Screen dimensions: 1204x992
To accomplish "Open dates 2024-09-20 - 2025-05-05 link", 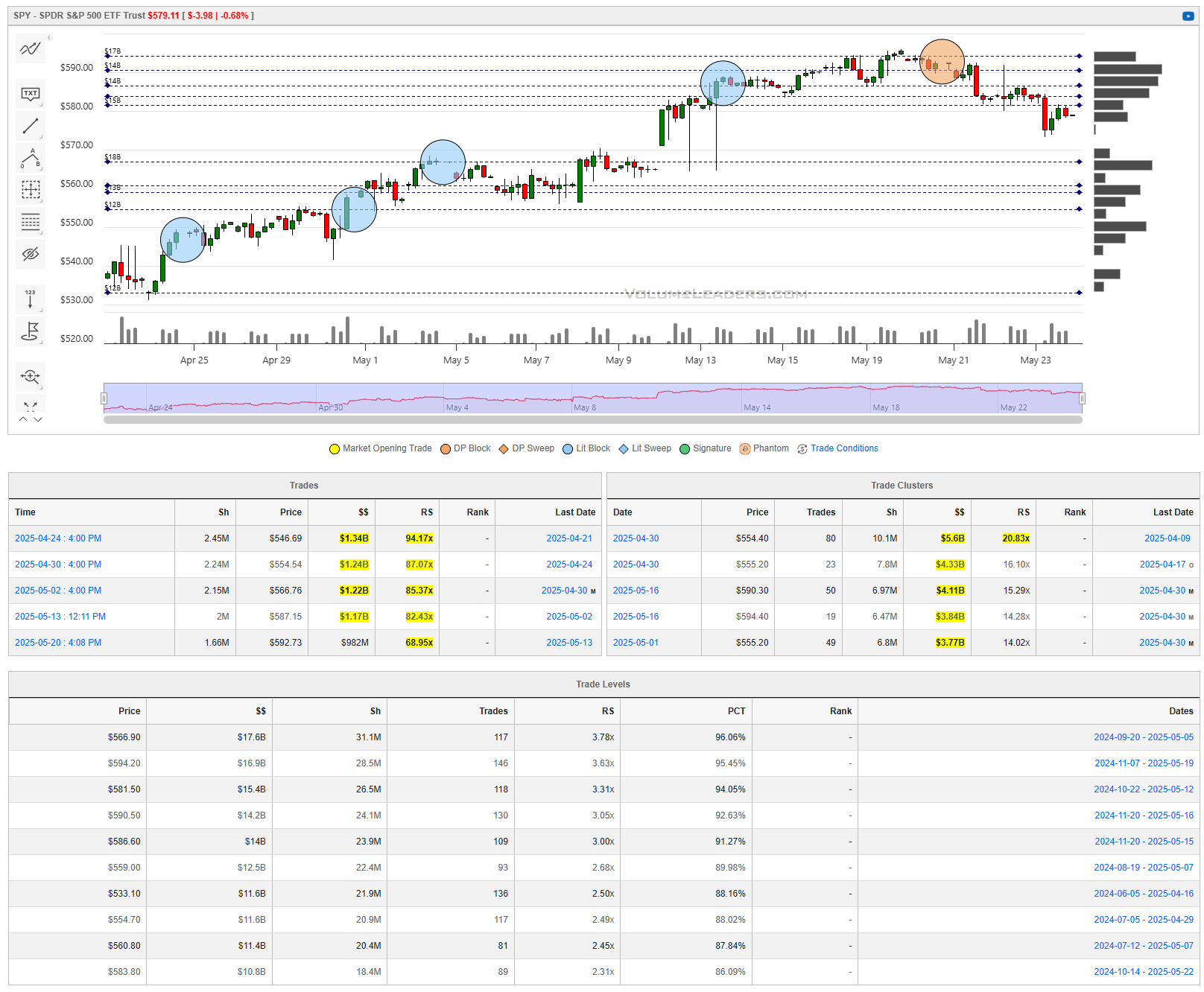I will [x=1144, y=737].
